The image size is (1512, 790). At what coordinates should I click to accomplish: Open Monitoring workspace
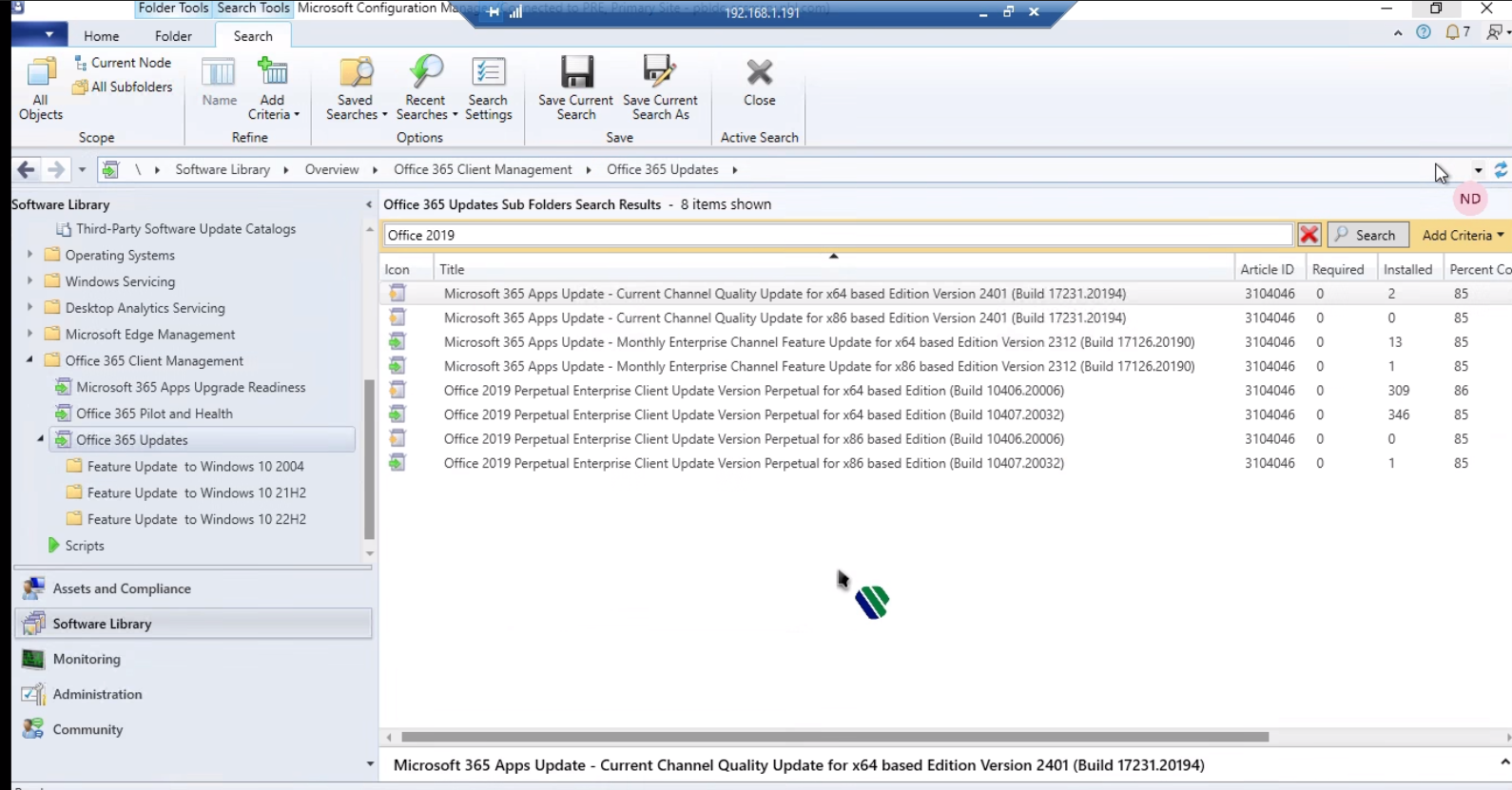pos(194,659)
